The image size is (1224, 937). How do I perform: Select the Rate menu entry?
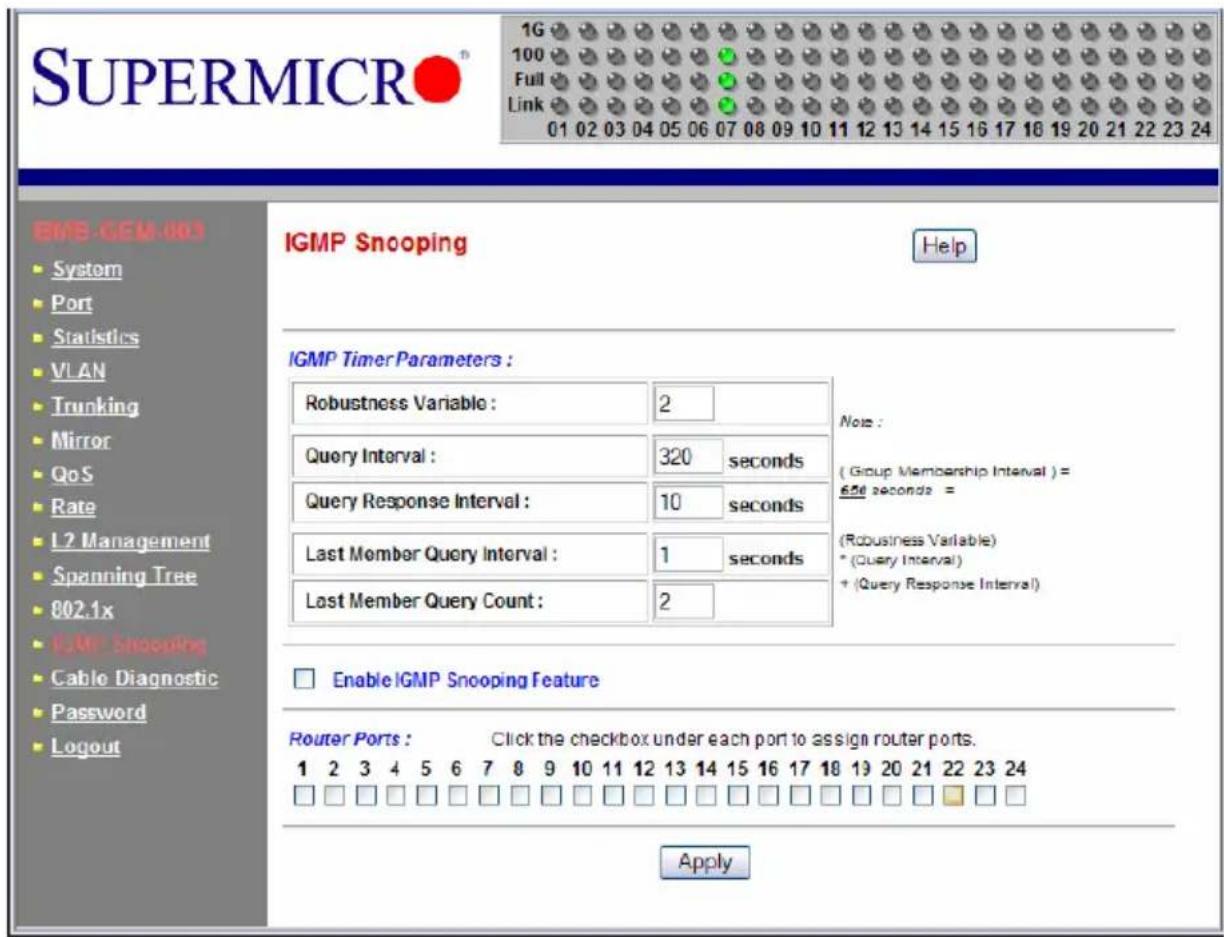tap(74, 507)
